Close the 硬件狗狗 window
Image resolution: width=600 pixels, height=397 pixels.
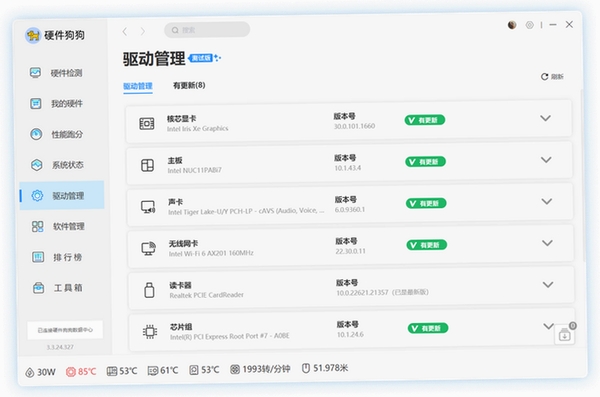[569, 25]
